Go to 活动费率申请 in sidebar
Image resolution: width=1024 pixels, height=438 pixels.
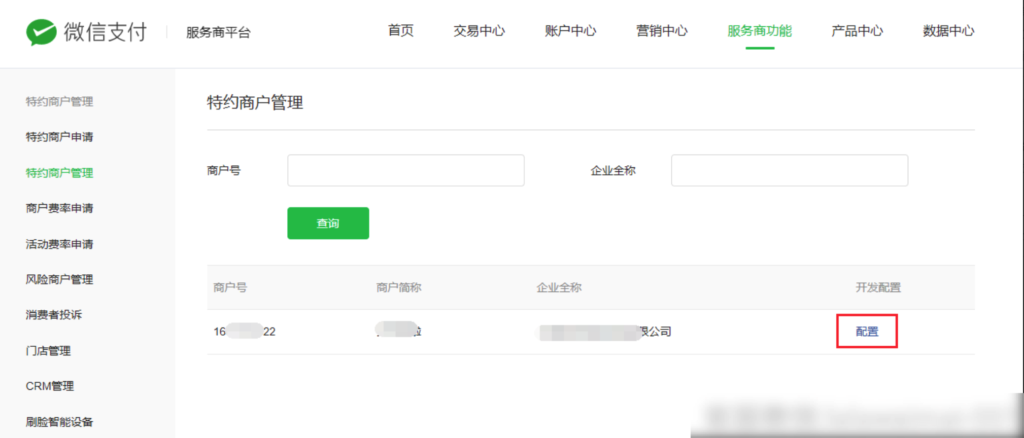[x=59, y=244]
